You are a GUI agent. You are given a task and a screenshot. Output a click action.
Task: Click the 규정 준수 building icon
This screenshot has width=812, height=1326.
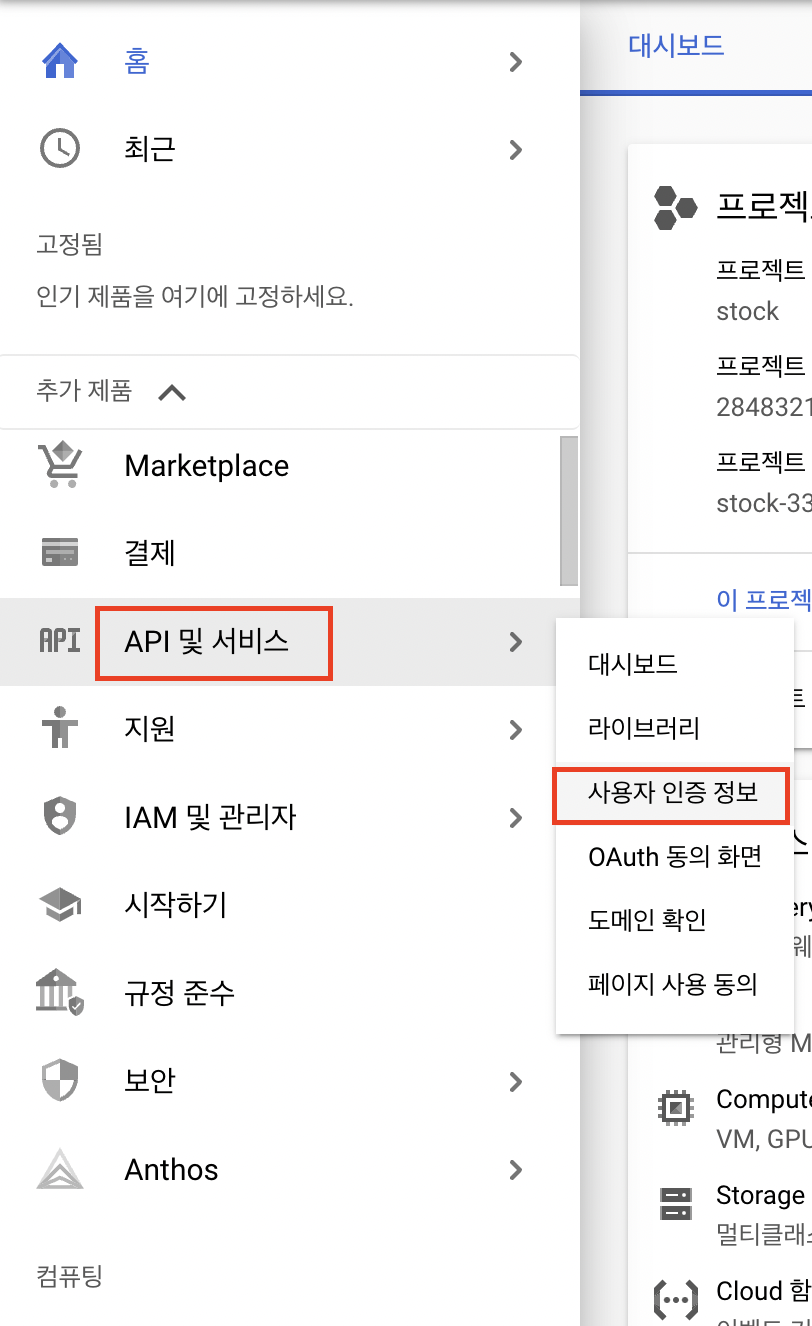(60, 993)
